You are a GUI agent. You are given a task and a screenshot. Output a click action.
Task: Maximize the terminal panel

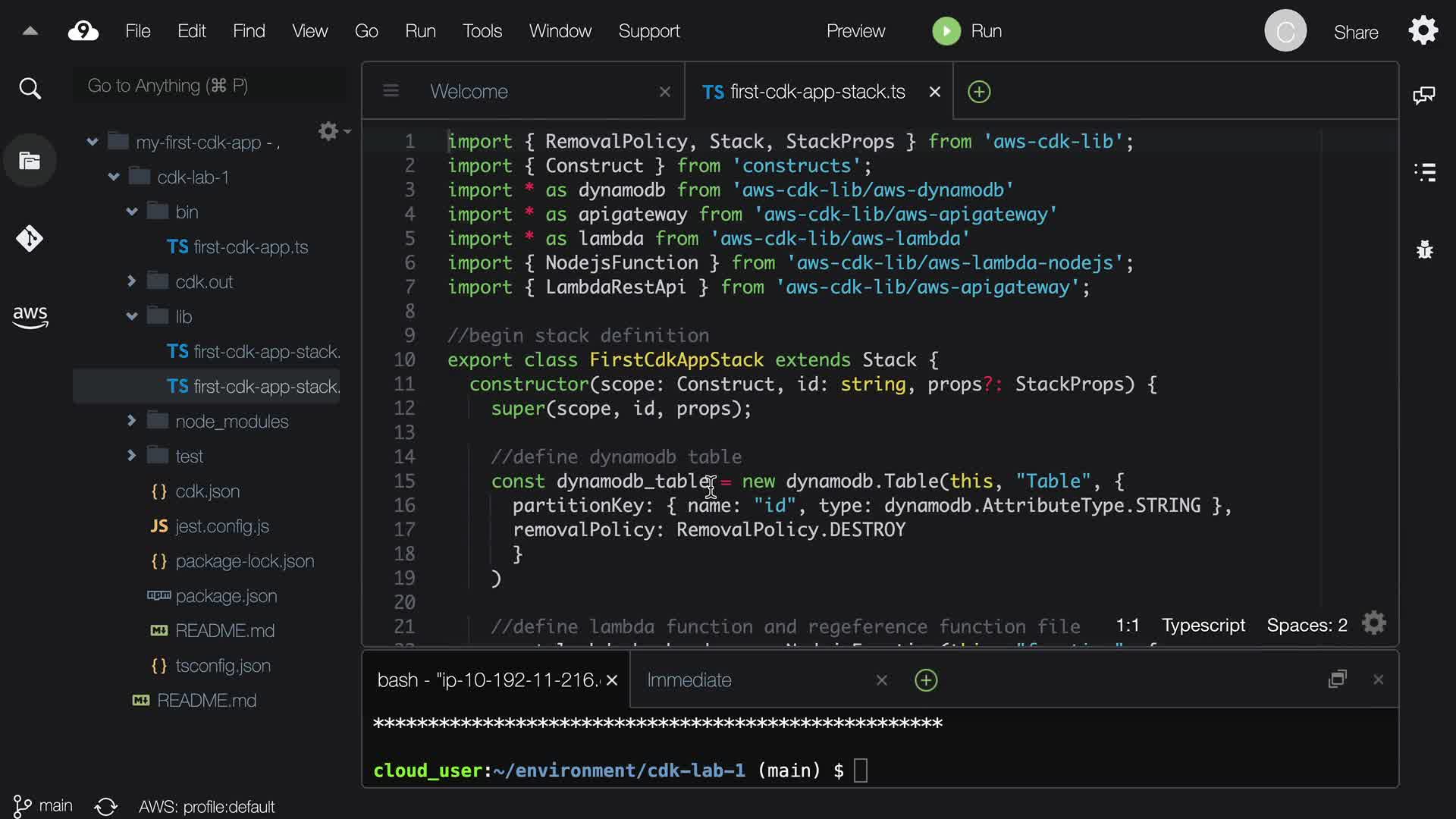(x=1337, y=679)
